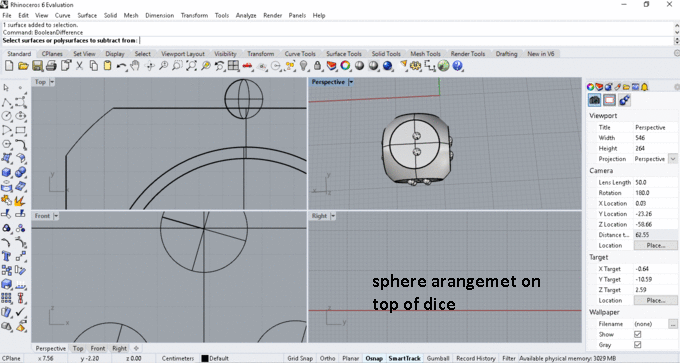The height and width of the screenshot is (363, 680).
Task: Switch to the CPlanes toolbar tab
Action: pyautogui.click(x=52, y=54)
